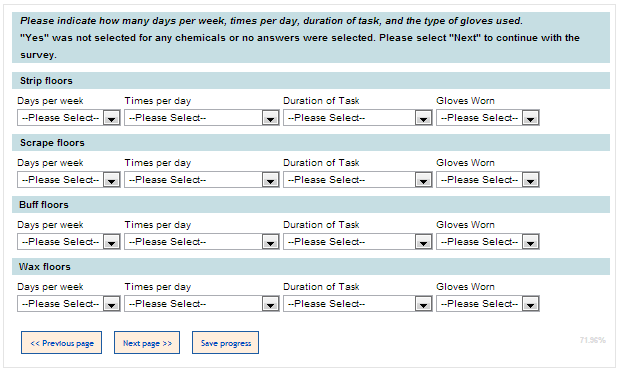
Task: Open Scrape floors Duration of Task dropdown
Action: (357, 180)
